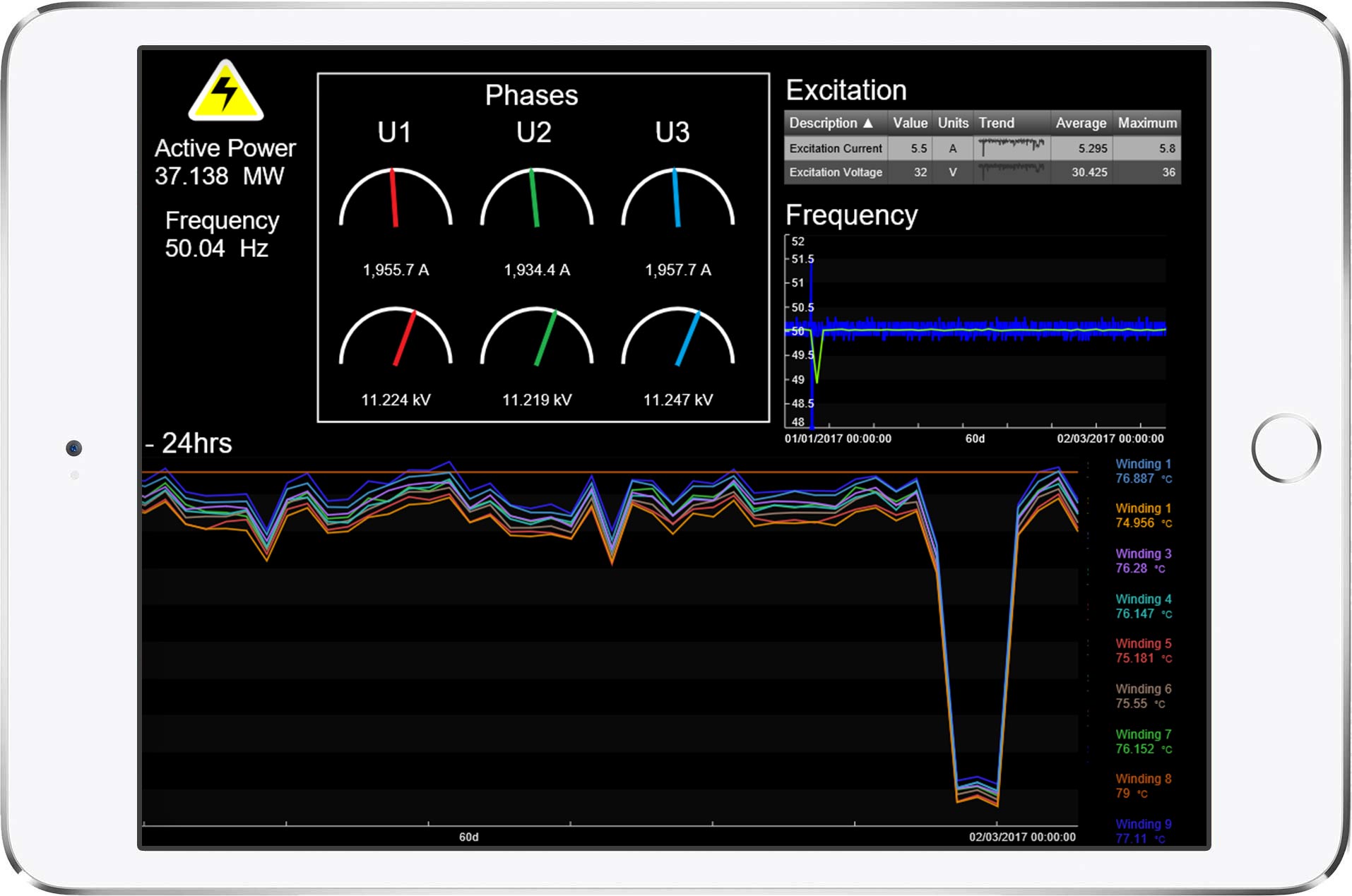The width and height of the screenshot is (1352, 896).
Task: Click the unit cell A for Excitation Current
Action: click(x=953, y=148)
